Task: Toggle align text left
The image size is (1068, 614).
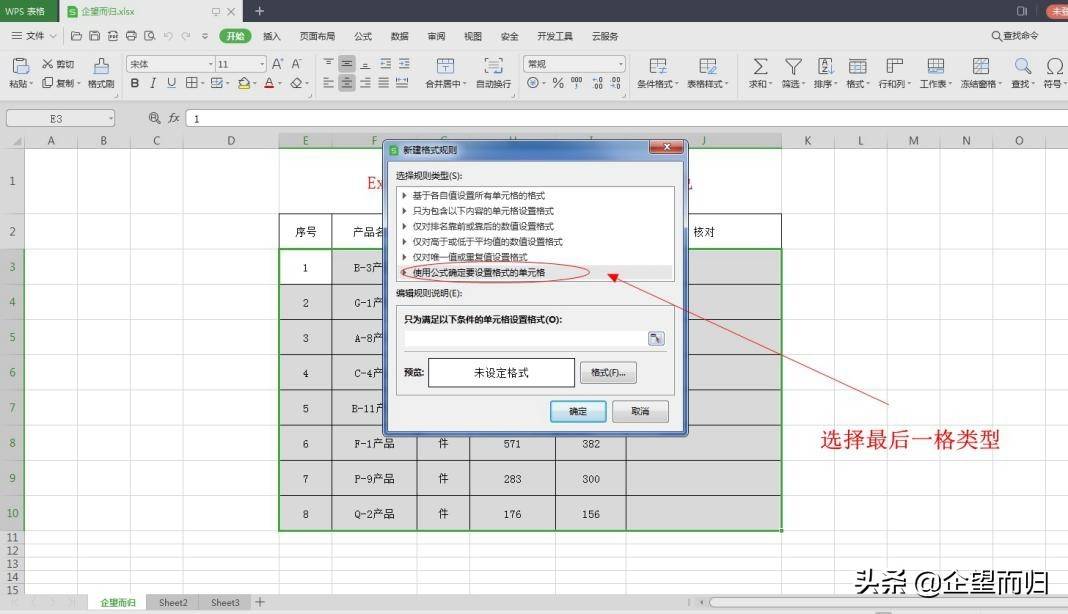Action: click(x=328, y=83)
